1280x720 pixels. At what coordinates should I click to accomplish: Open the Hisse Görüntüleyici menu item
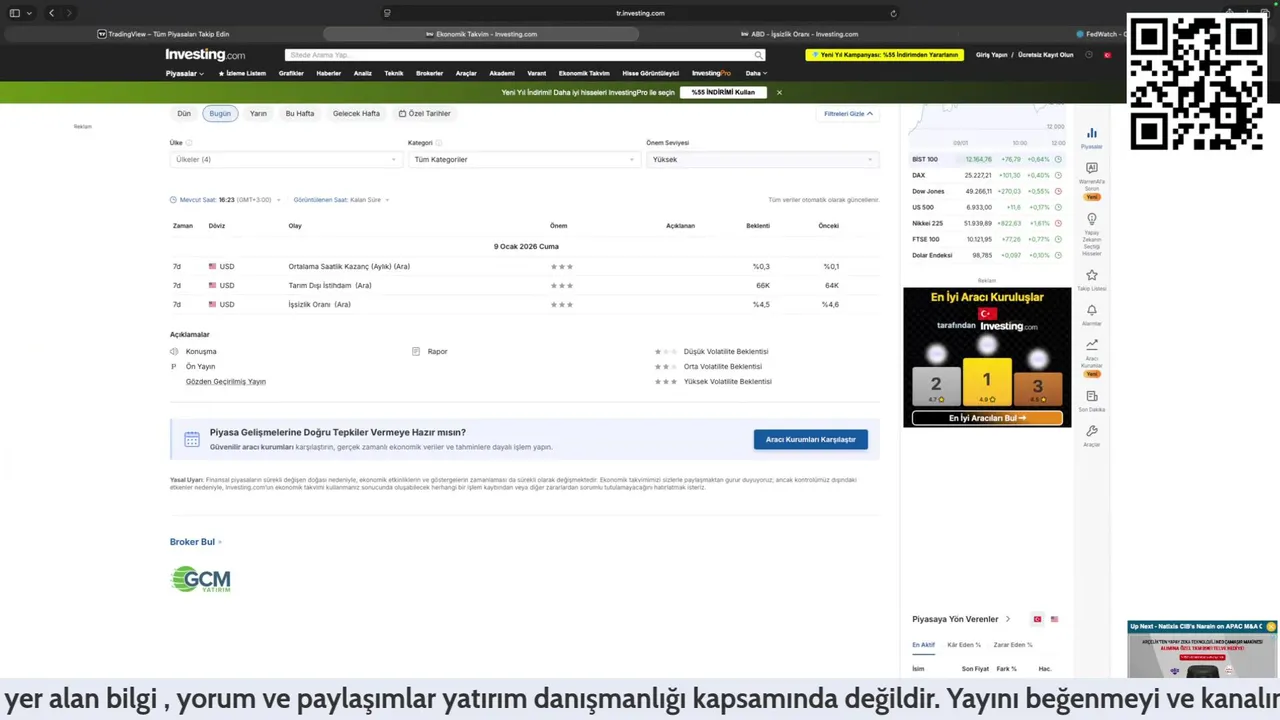click(650, 73)
